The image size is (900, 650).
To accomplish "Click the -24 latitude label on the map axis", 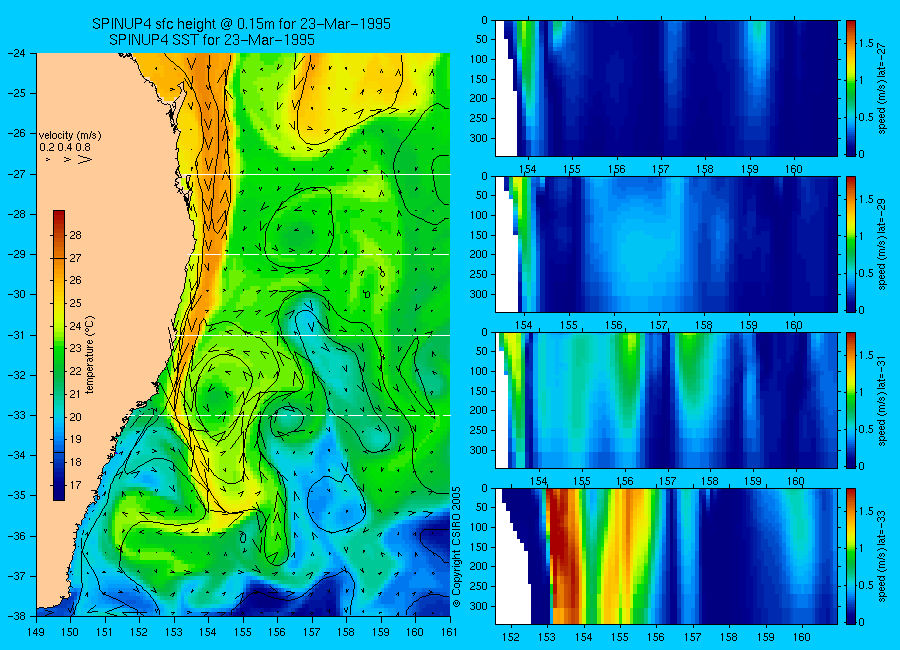I will pyautogui.click(x=17, y=53).
